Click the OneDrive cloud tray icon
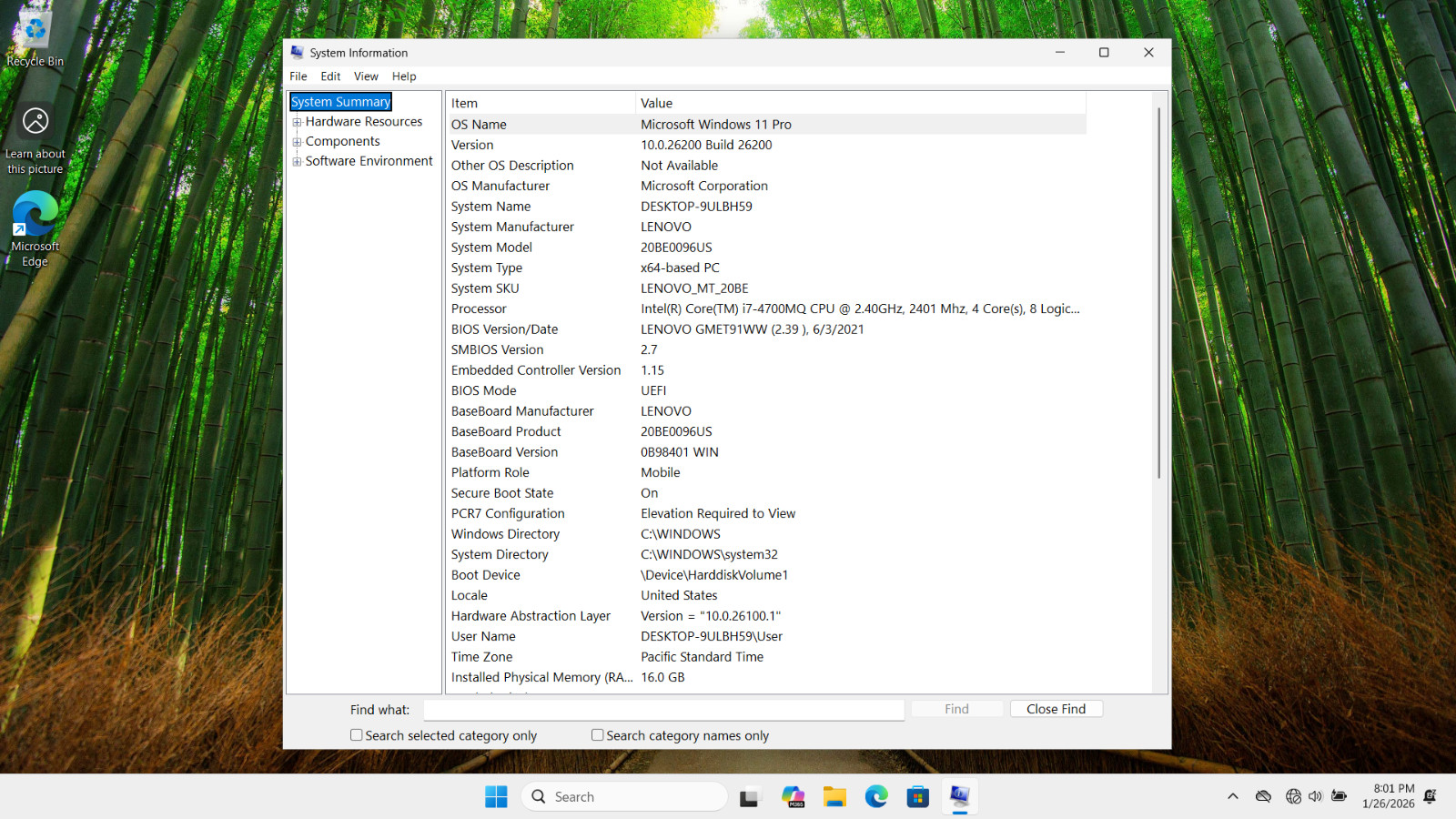This screenshot has height=819, width=1456. [1263, 796]
